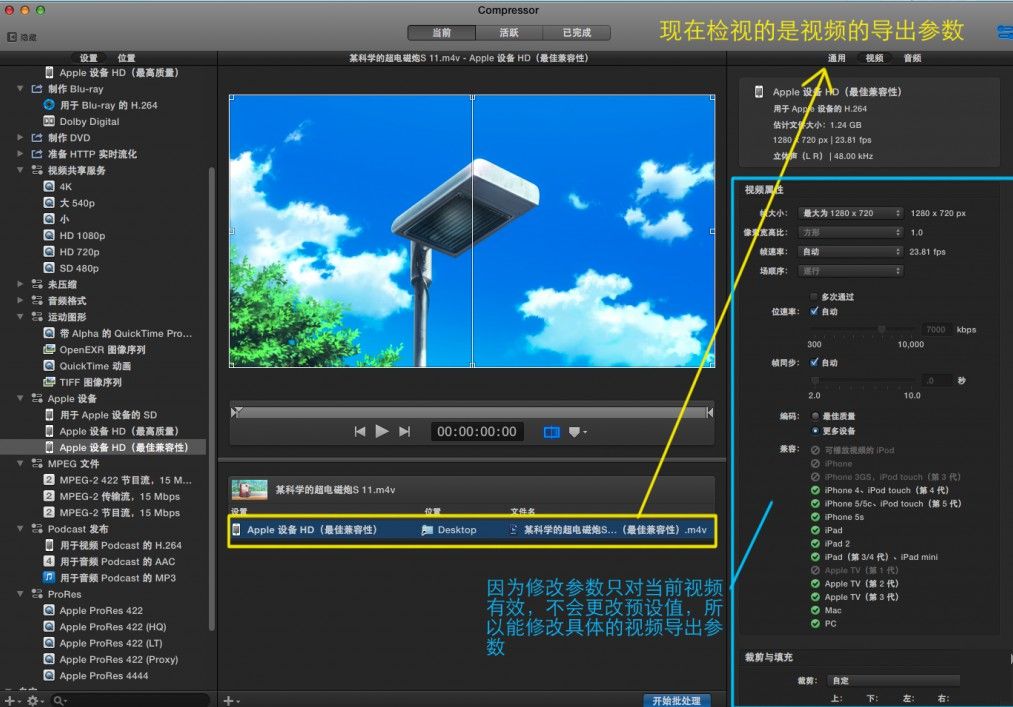Collapse the Podcast 发布 group

(x=20, y=529)
